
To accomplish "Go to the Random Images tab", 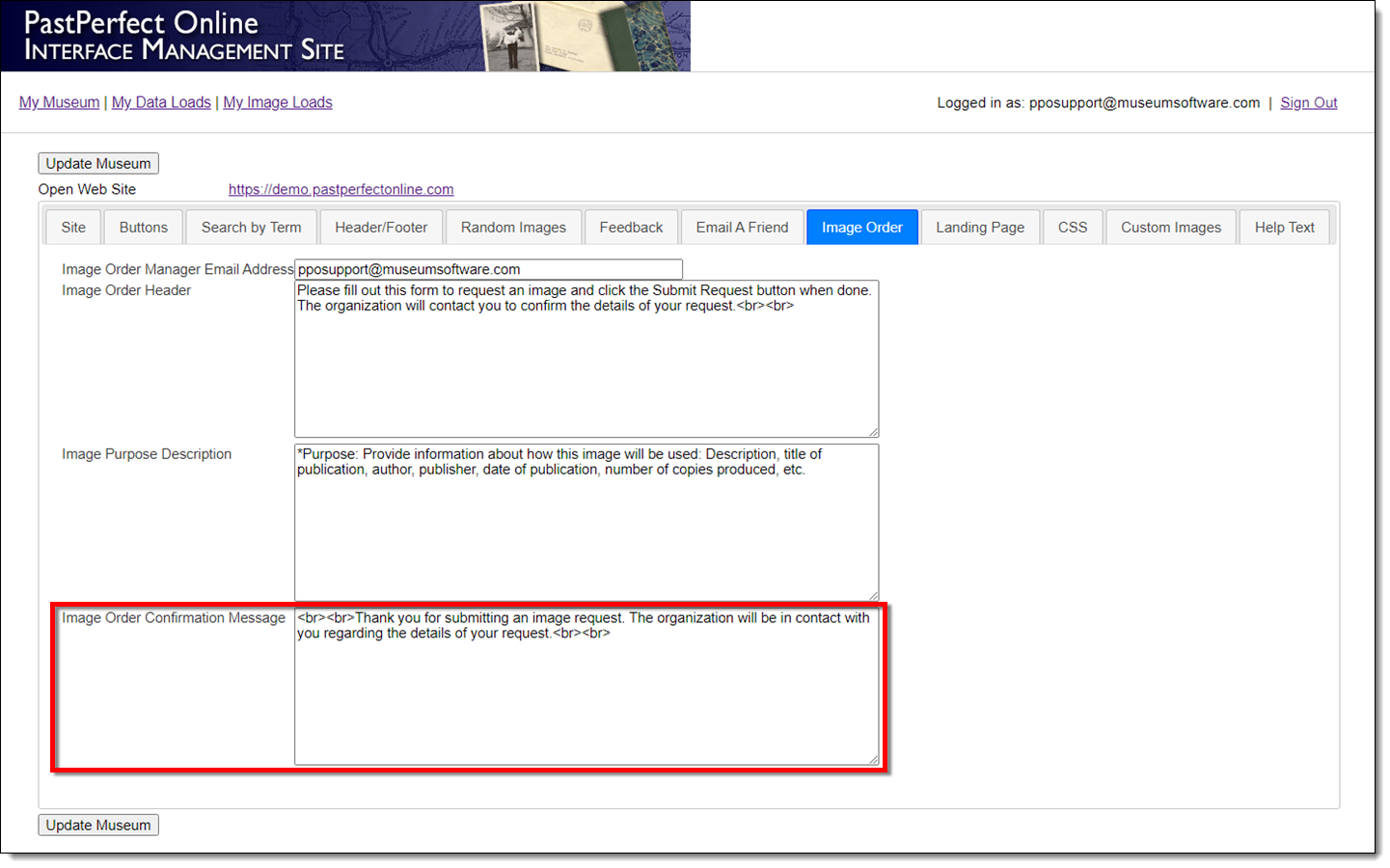I will click(x=513, y=228).
